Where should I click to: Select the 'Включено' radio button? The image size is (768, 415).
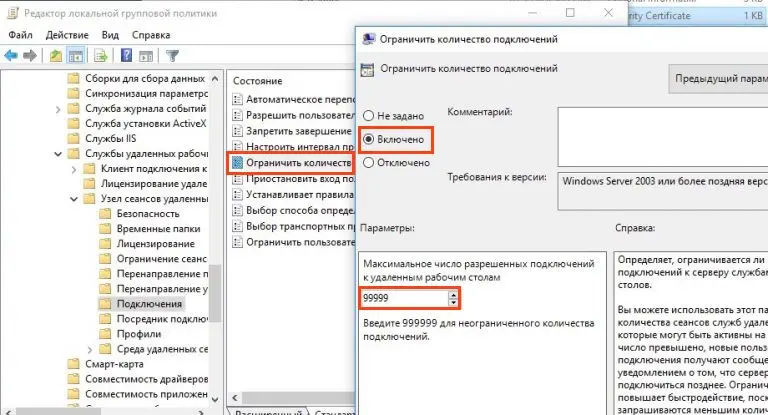point(369,139)
